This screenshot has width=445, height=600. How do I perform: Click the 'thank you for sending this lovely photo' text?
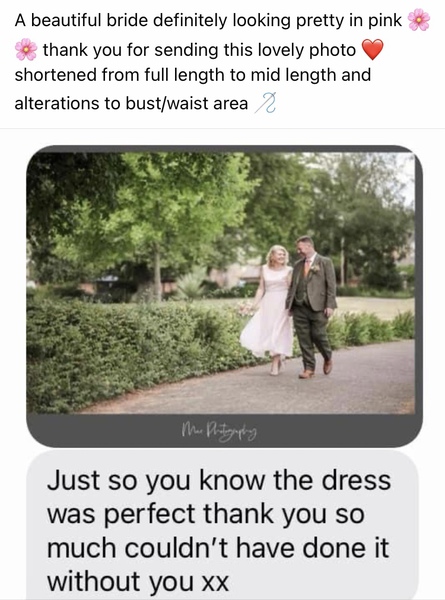click(199, 50)
